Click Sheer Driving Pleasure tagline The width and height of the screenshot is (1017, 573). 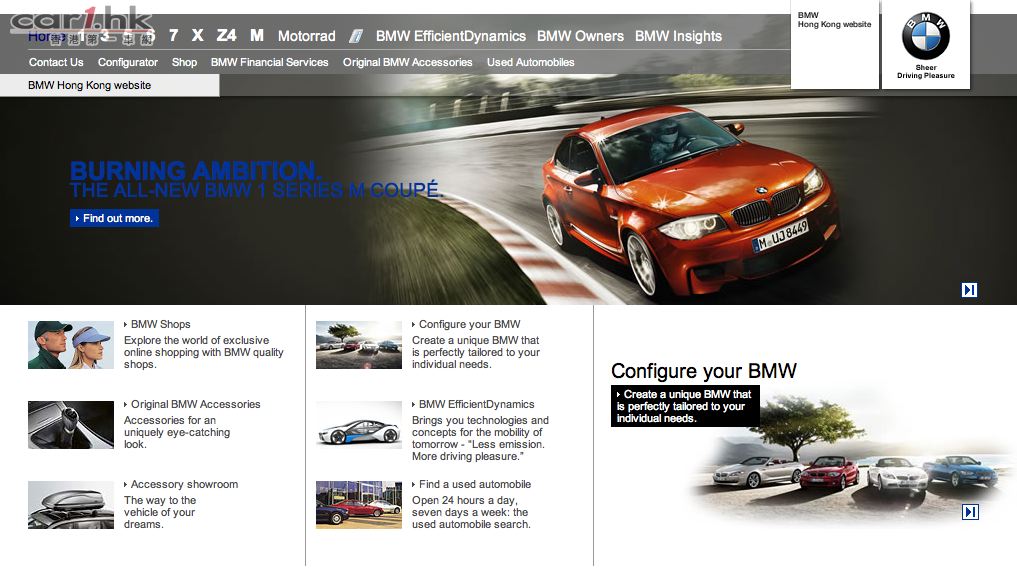[x=926, y=71]
